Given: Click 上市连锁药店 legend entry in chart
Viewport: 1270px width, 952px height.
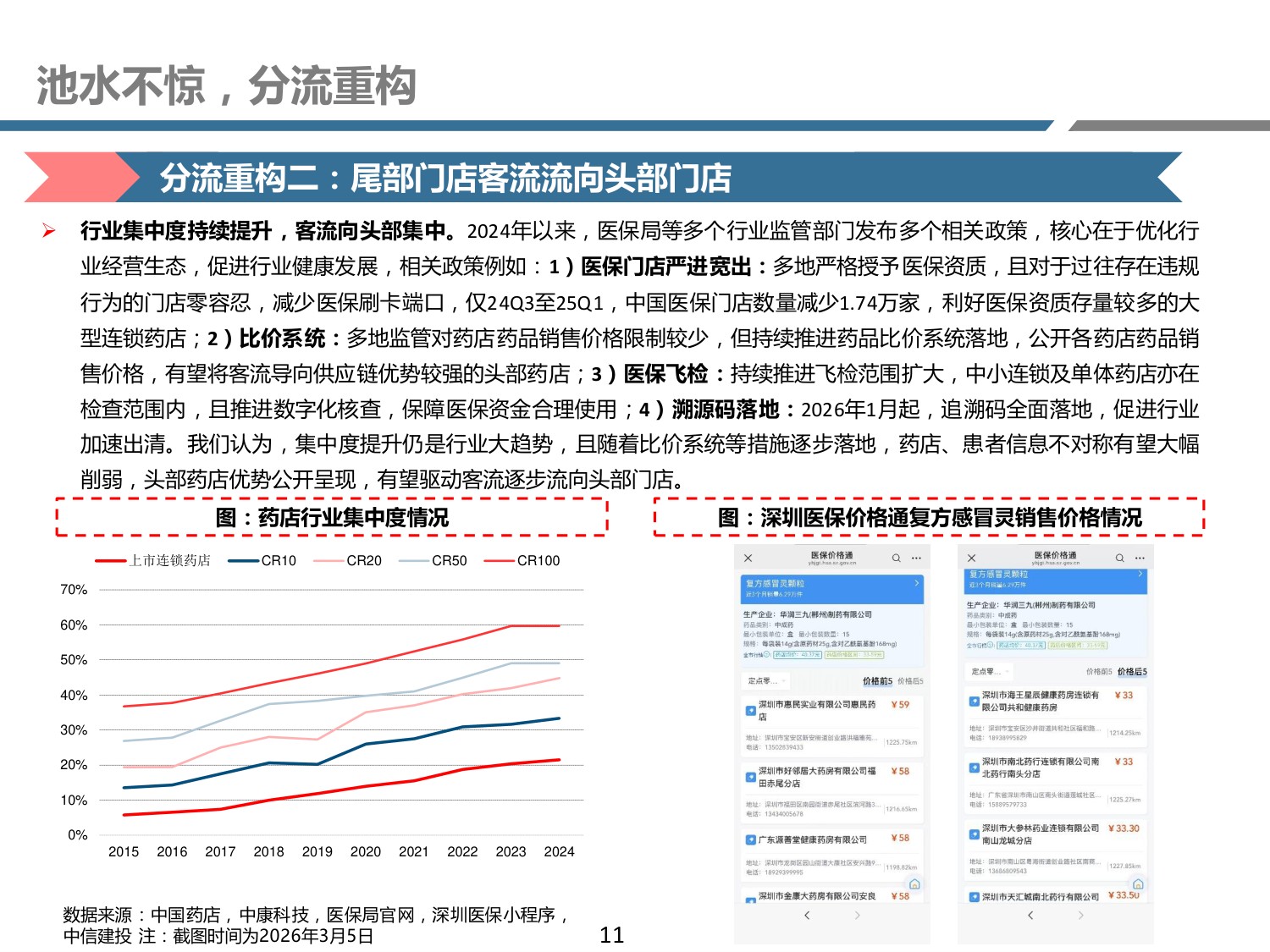Looking at the screenshot, I should click(x=153, y=560).
